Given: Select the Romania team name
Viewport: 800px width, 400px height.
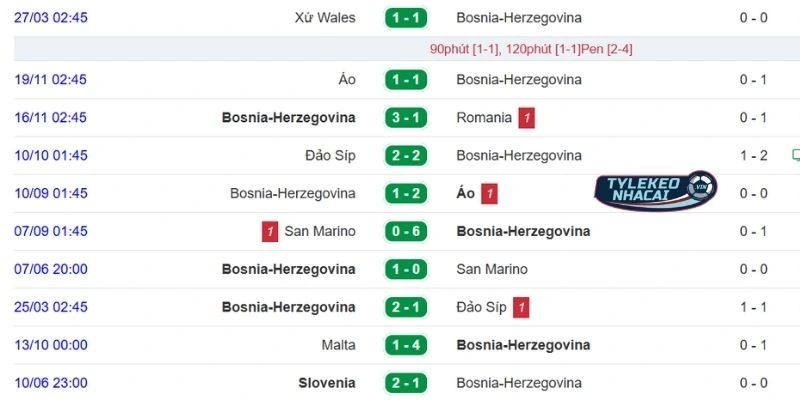Looking at the screenshot, I should pos(484,118).
